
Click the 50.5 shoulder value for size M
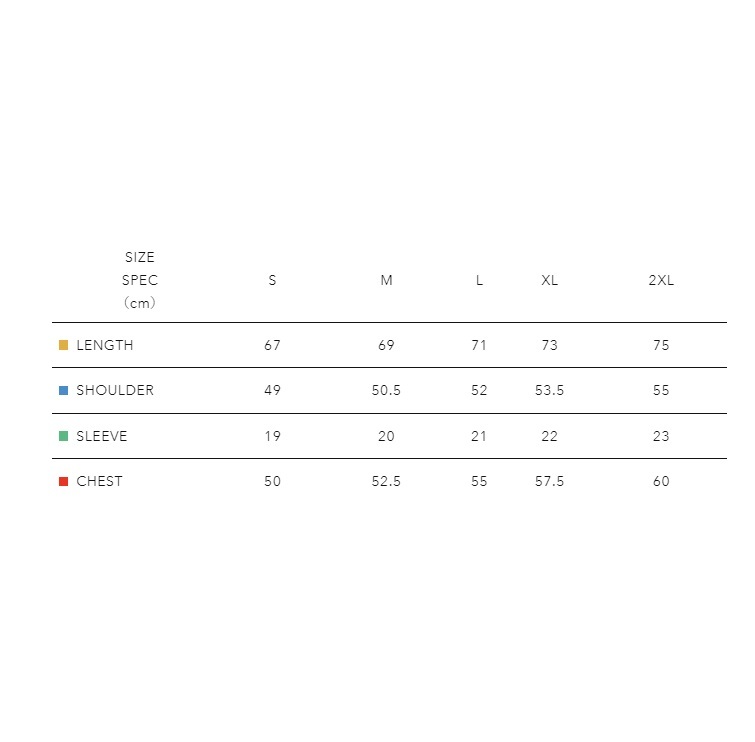[386, 390]
